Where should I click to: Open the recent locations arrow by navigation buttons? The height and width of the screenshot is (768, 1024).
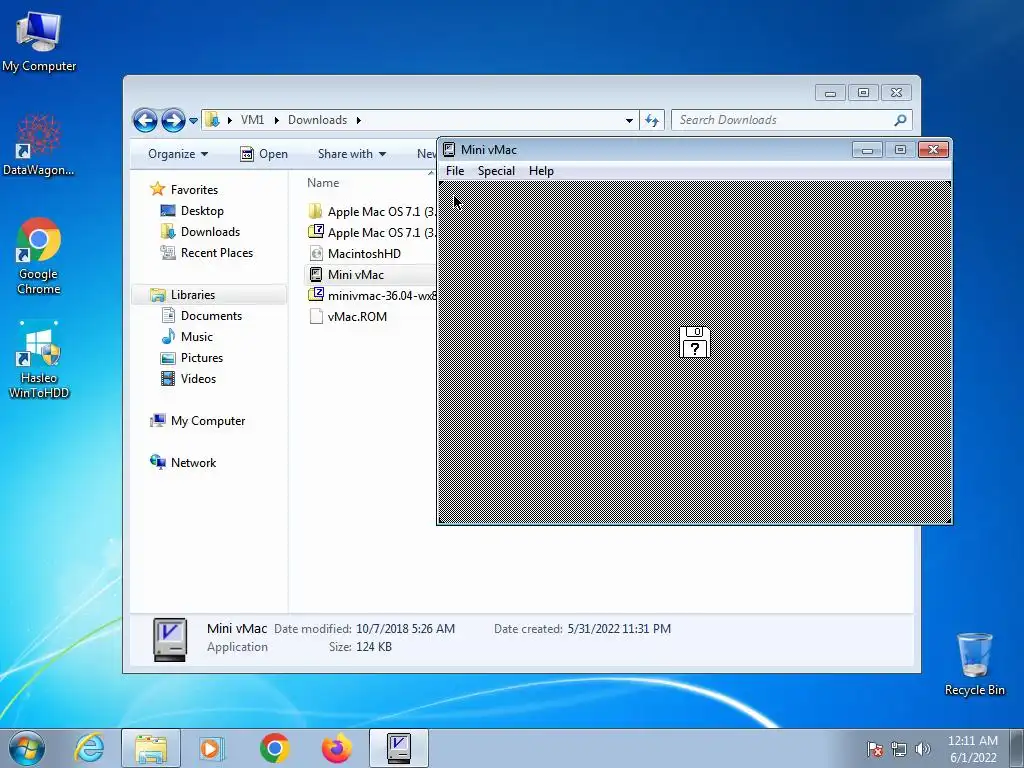tap(193, 121)
